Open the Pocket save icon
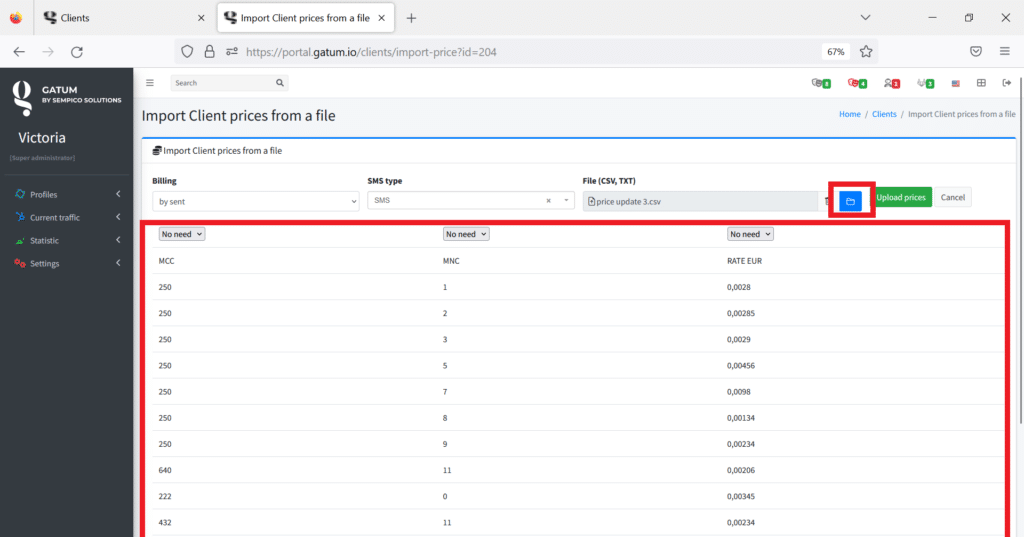 (976, 52)
